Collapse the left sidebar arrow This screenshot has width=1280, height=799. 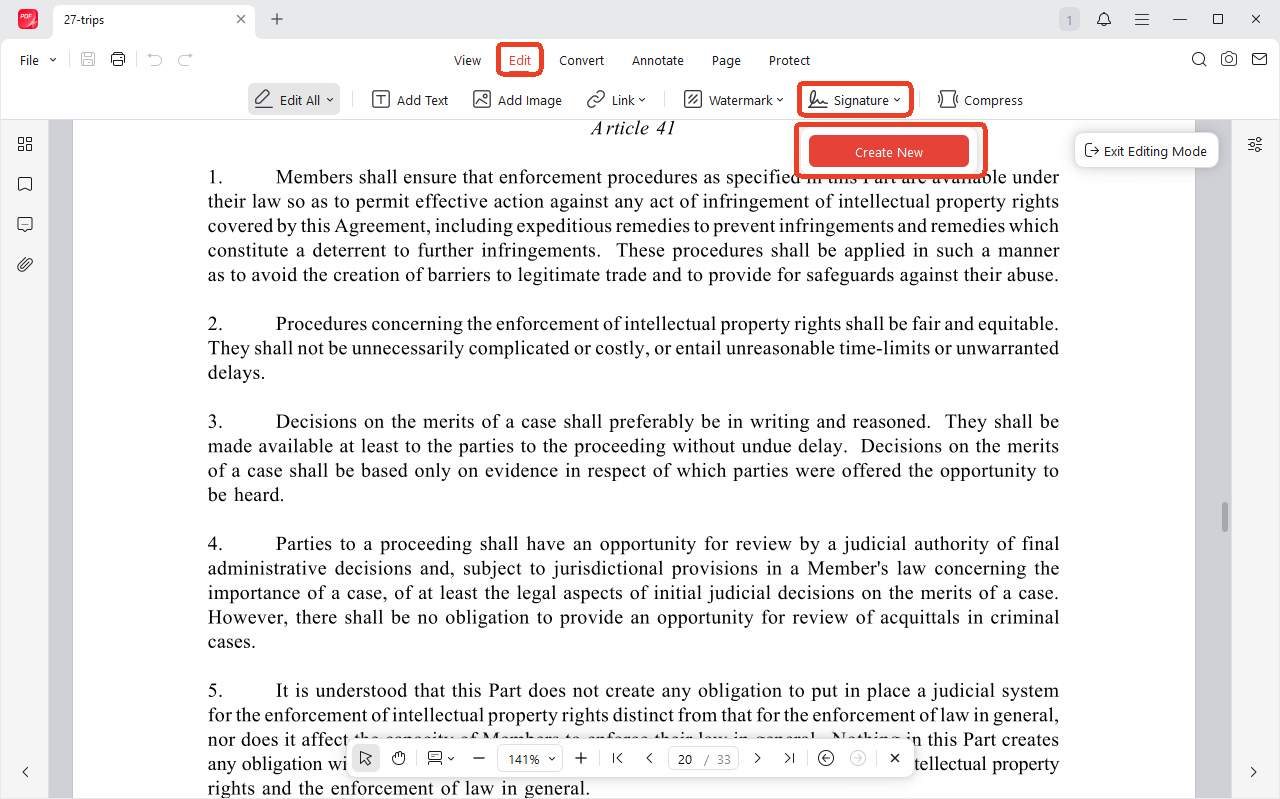(x=25, y=772)
